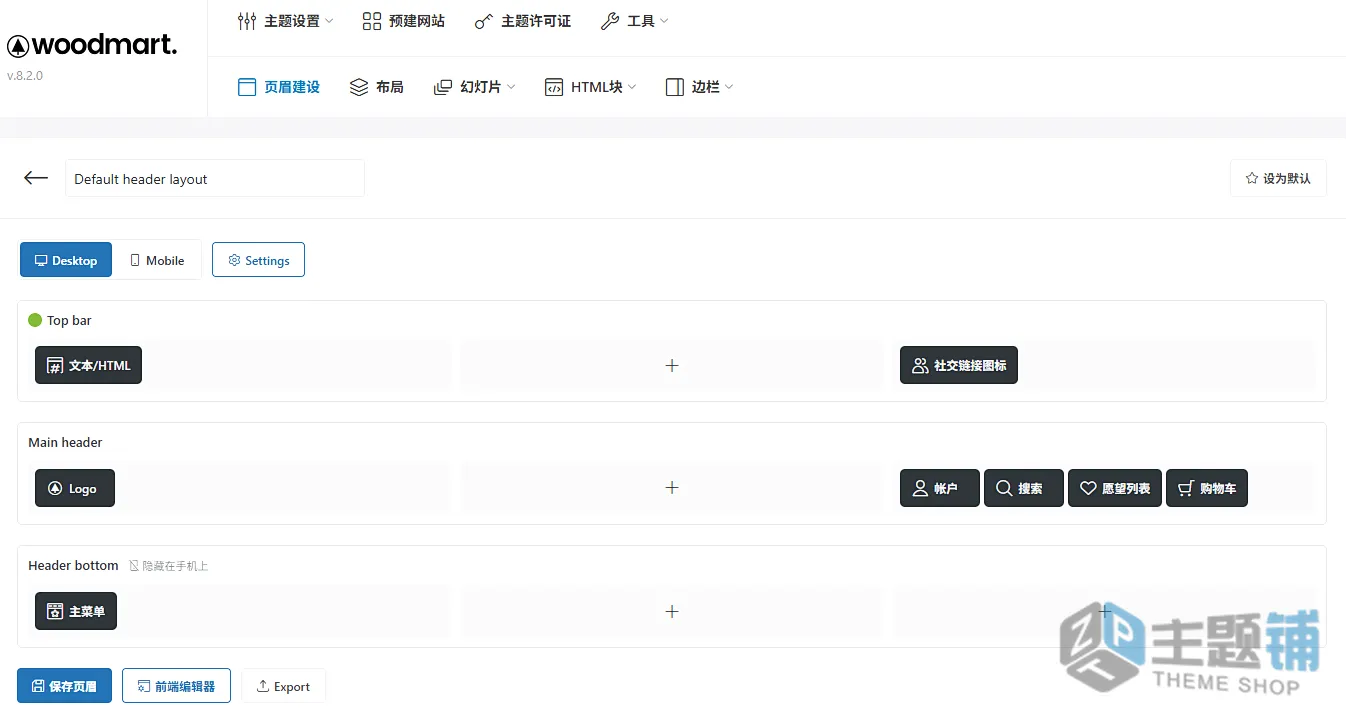The image size is (1346, 723).
Task: Open 前端编辑器 frontend editor
Action: tap(176, 686)
